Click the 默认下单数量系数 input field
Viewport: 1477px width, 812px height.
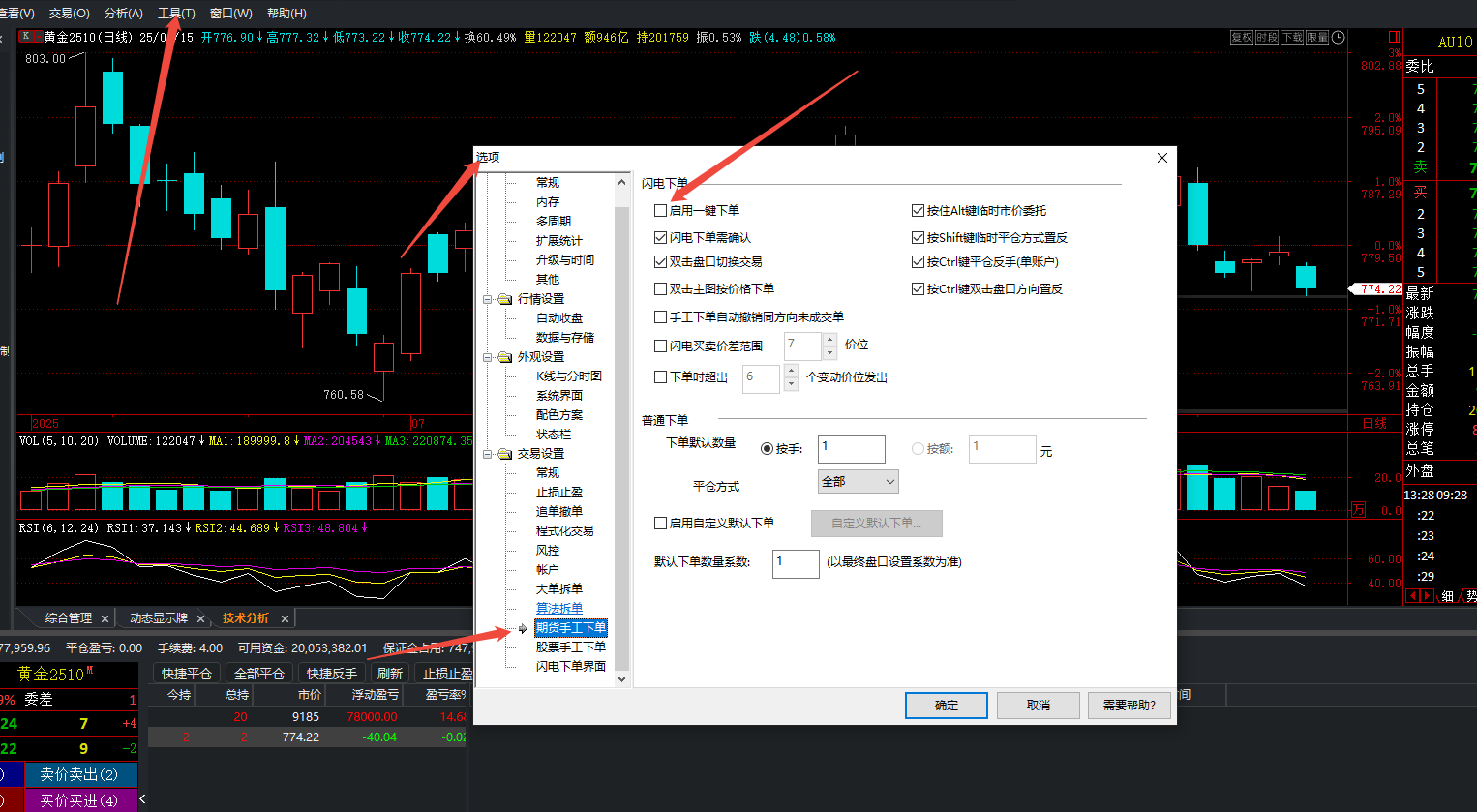[796, 563]
